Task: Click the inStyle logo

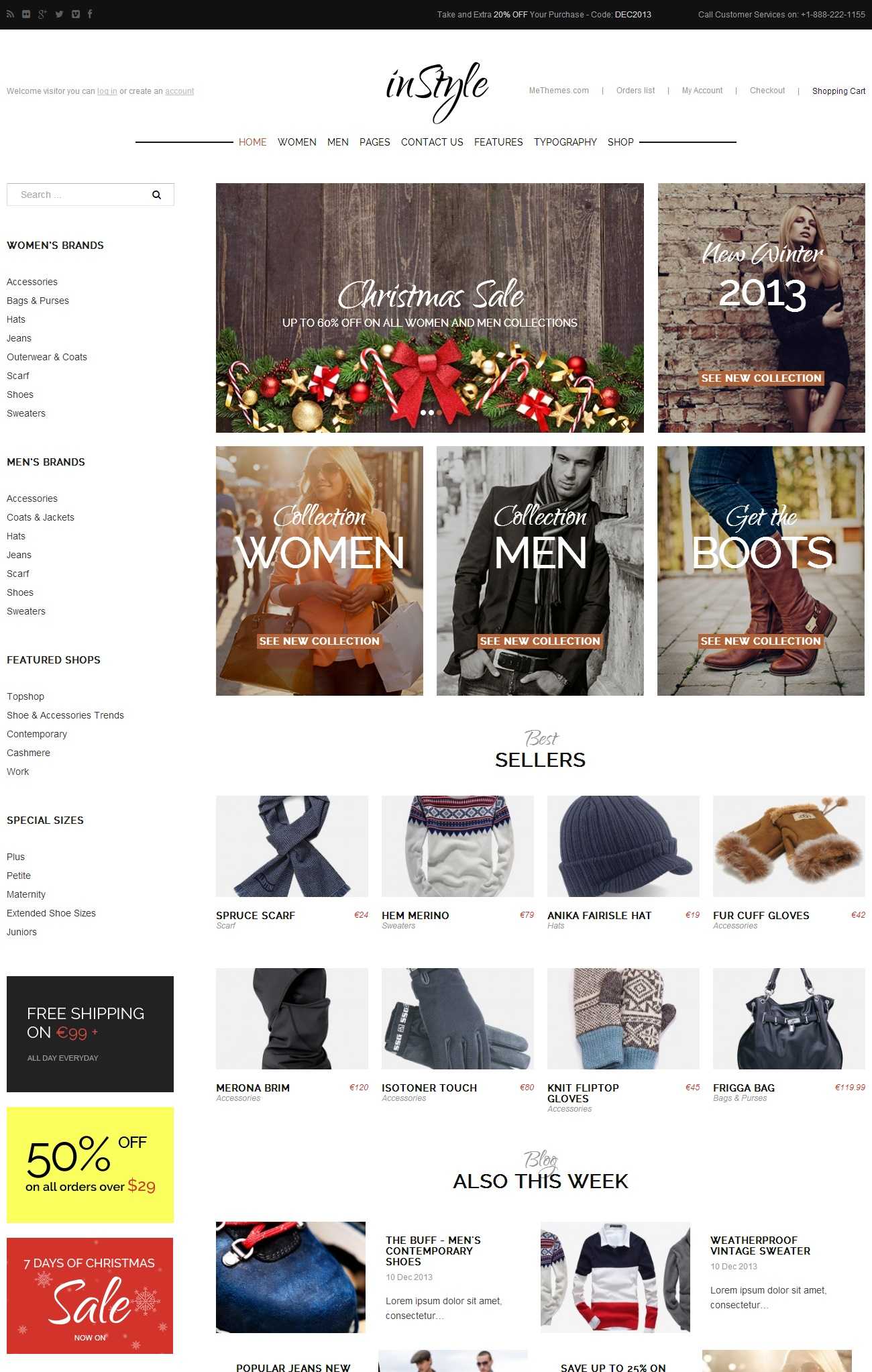Action: pos(437,92)
